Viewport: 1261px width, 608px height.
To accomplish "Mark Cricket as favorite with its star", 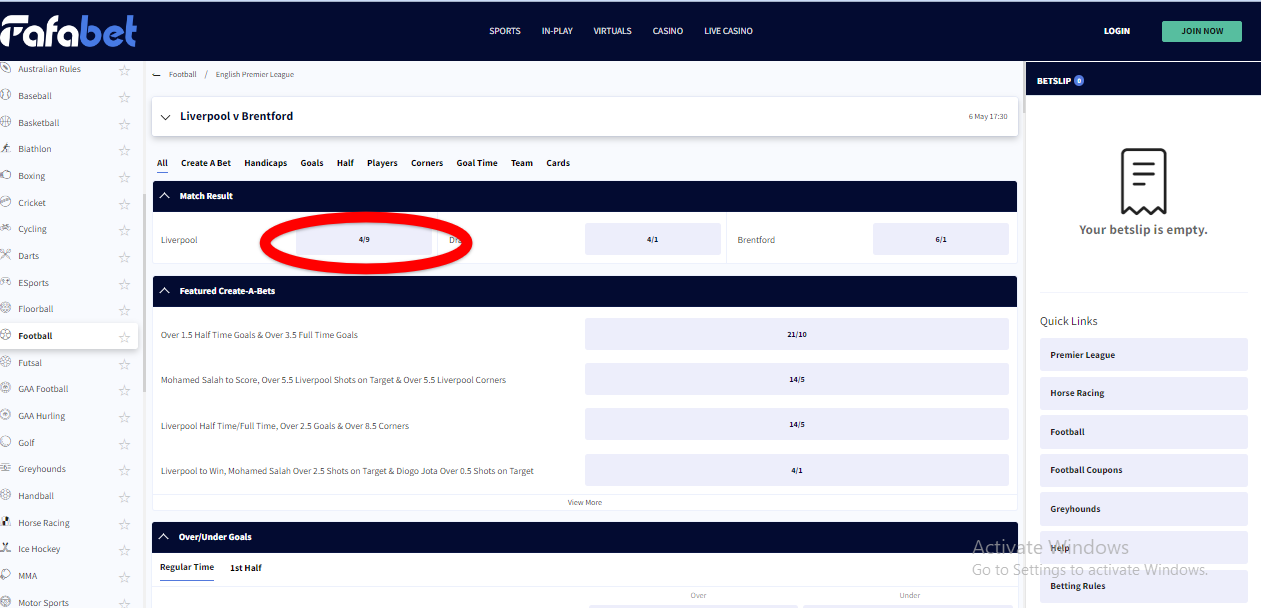I will click(x=124, y=203).
